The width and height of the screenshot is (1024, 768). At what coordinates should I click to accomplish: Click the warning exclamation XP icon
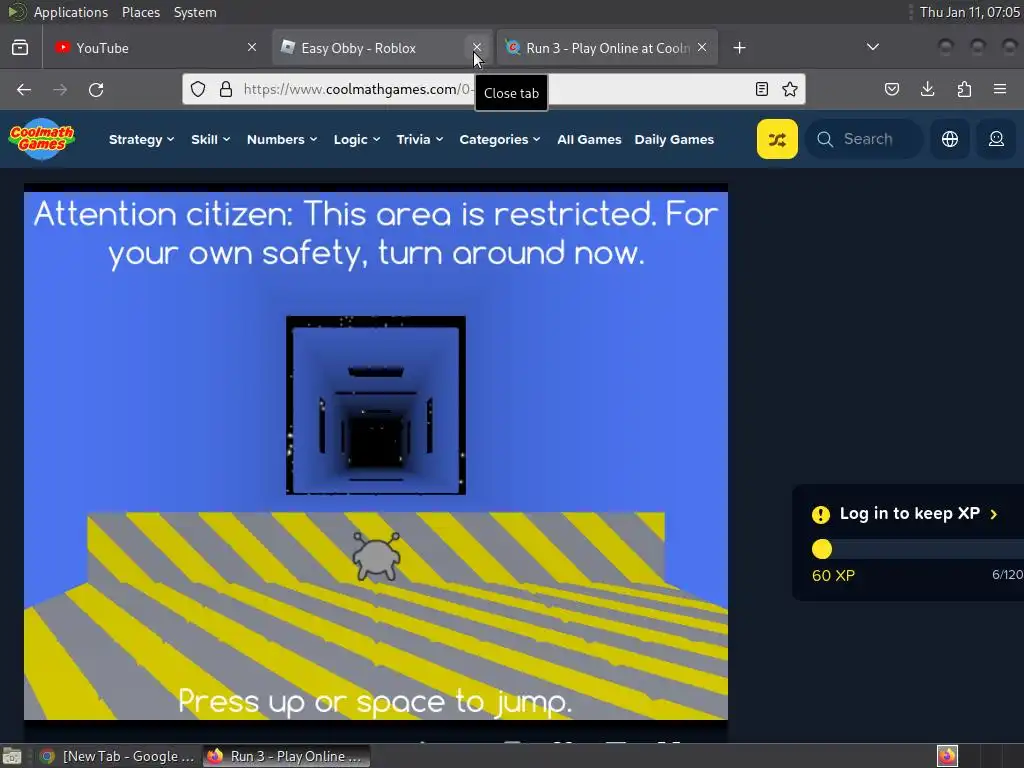coord(821,515)
